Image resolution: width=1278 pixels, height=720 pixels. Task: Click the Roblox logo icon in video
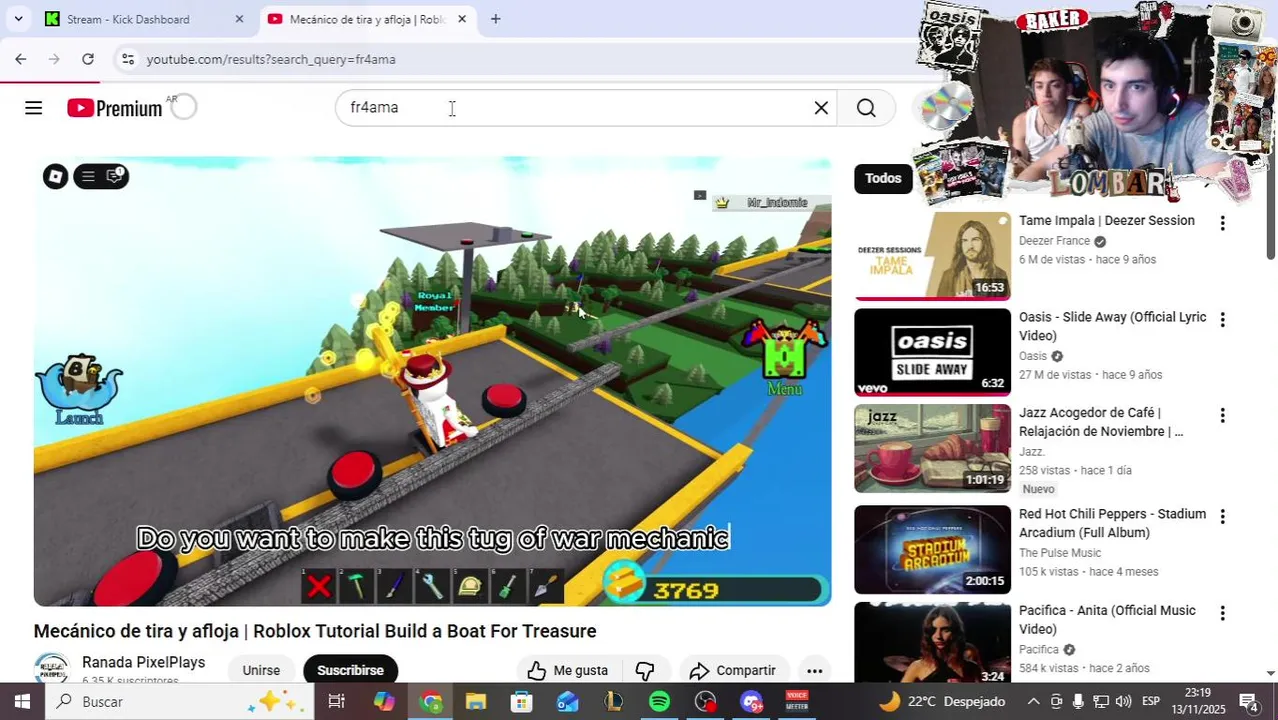[x=56, y=177]
